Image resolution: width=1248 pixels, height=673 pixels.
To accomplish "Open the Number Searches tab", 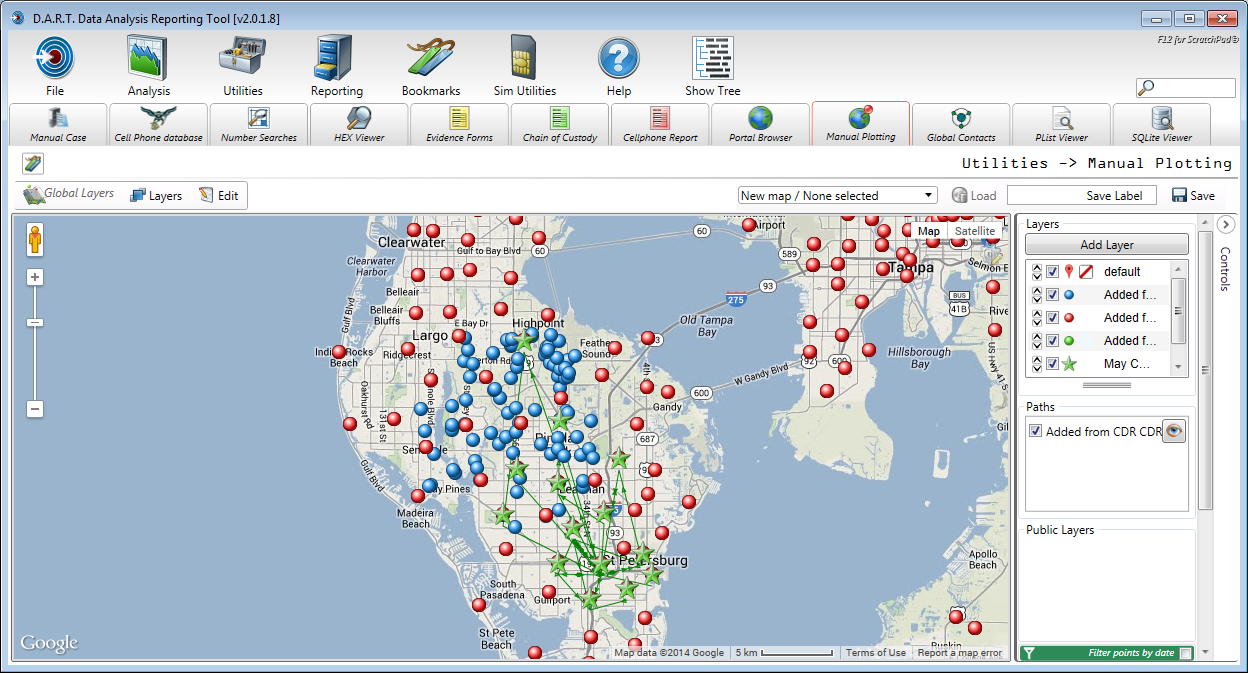I will point(259,125).
